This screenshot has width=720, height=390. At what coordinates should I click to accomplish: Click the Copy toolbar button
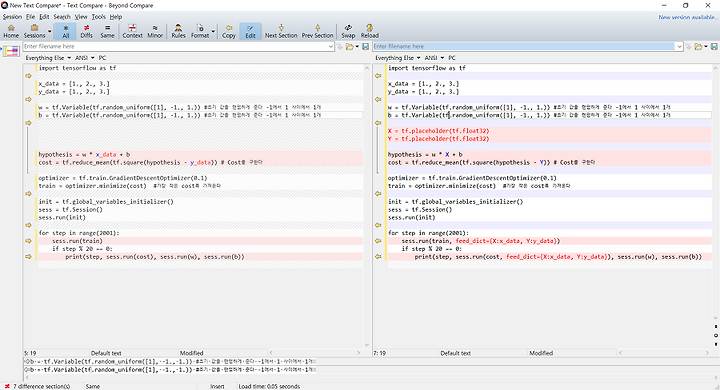[x=229, y=31]
